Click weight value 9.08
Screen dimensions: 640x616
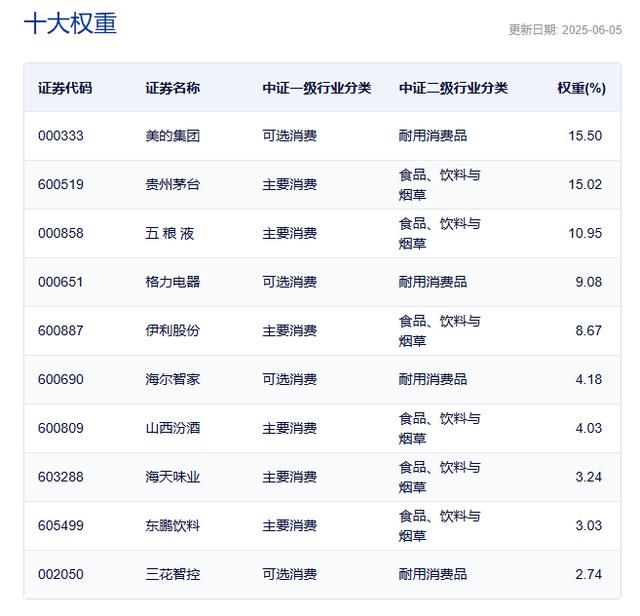coord(589,282)
